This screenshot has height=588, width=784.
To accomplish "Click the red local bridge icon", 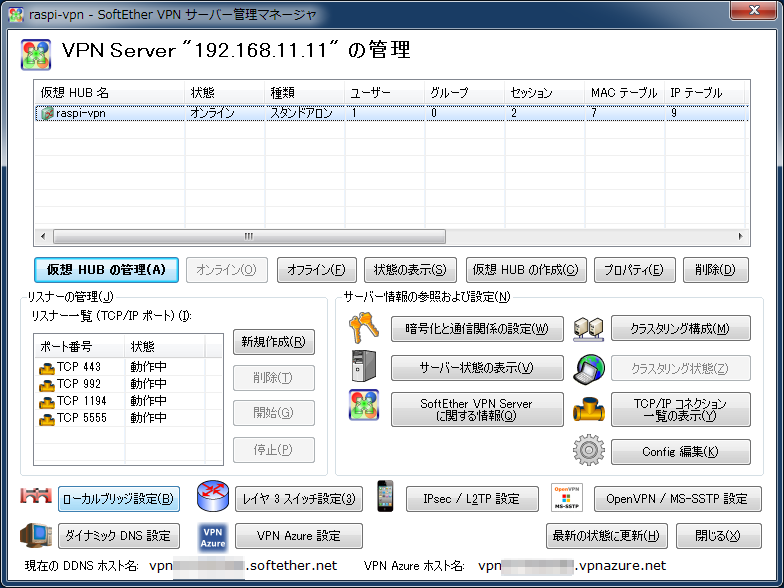I will [x=36, y=496].
